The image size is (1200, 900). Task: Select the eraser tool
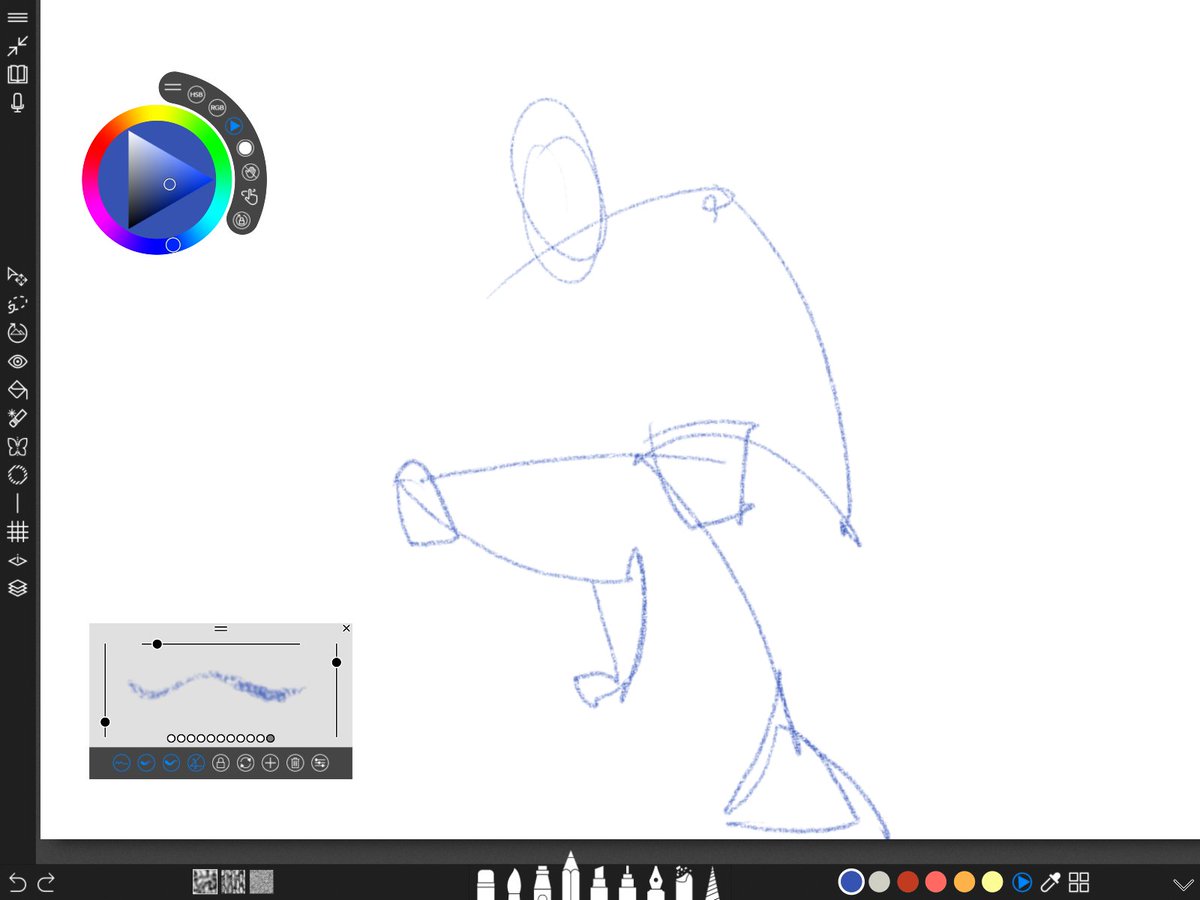(x=486, y=884)
